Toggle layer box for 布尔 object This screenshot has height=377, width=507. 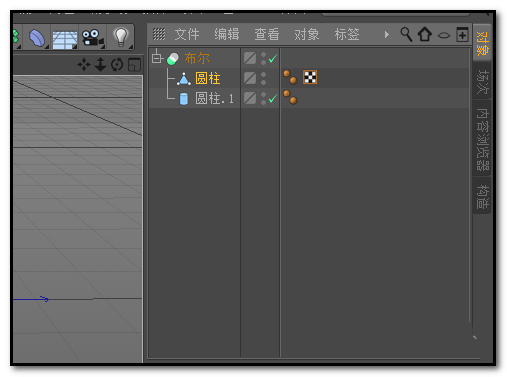(x=250, y=58)
